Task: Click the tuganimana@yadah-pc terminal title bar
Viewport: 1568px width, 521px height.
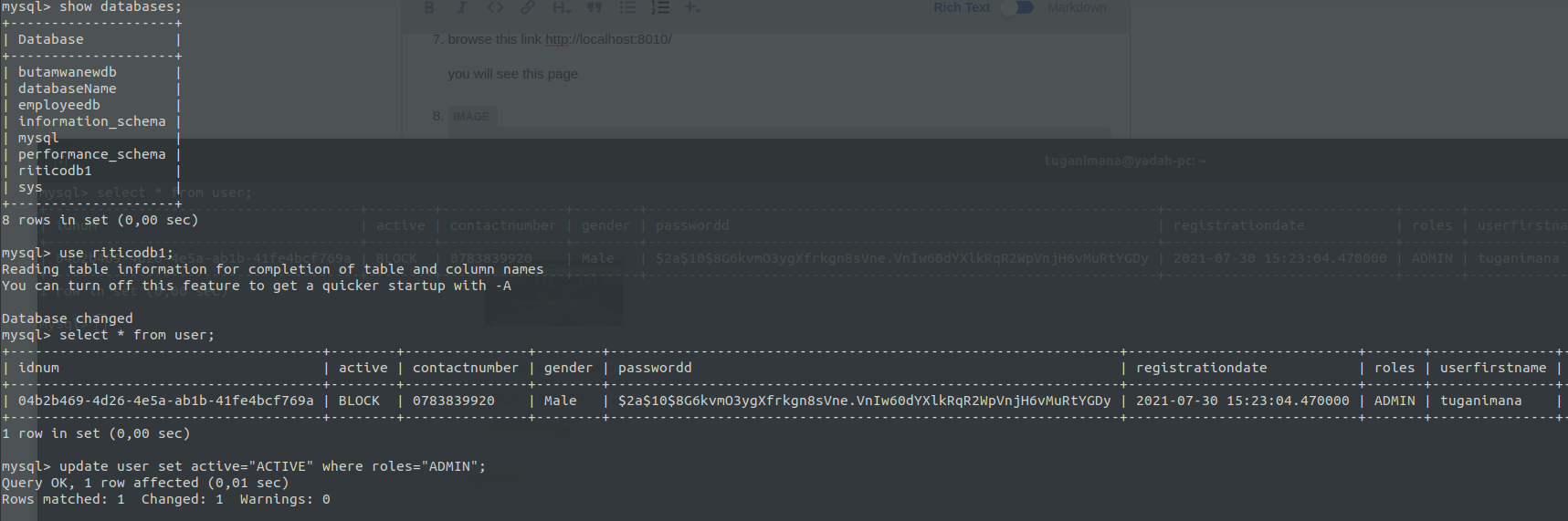Action: 1124,161
